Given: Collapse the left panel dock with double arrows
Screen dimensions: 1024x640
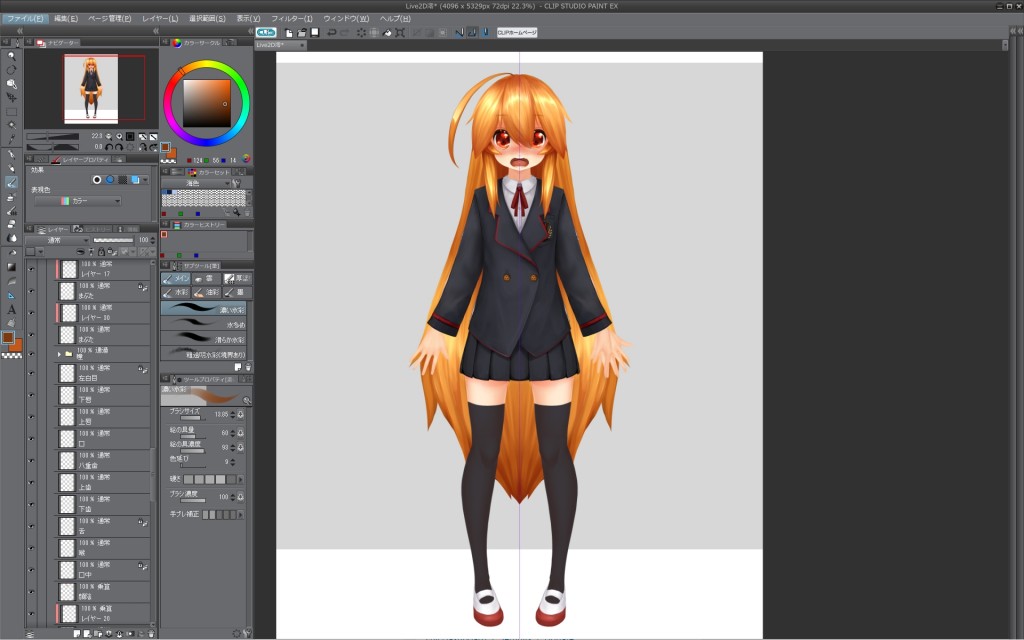Looking at the screenshot, I should coord(20,31).
